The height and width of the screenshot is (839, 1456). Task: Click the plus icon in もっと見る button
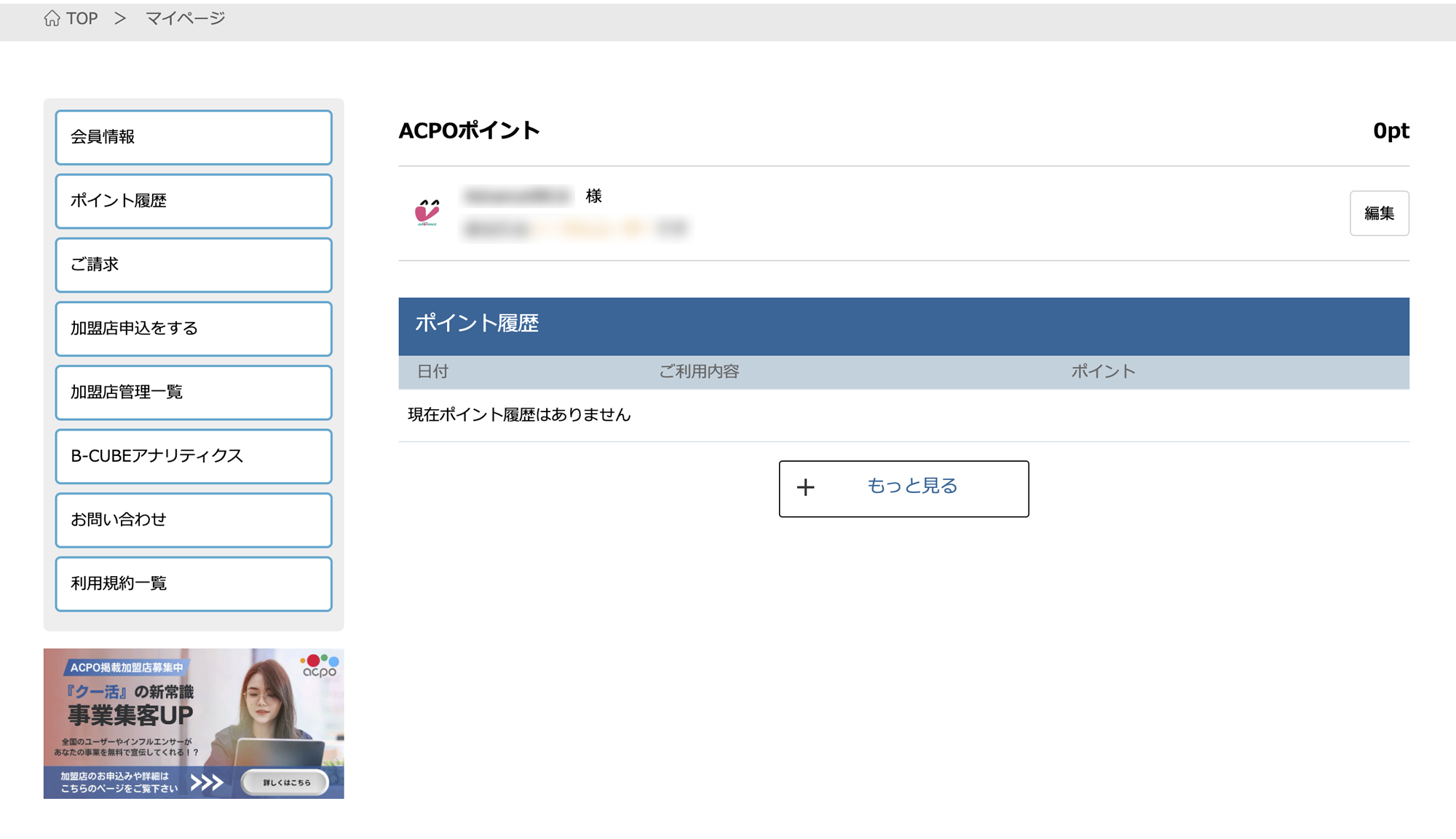805,487
